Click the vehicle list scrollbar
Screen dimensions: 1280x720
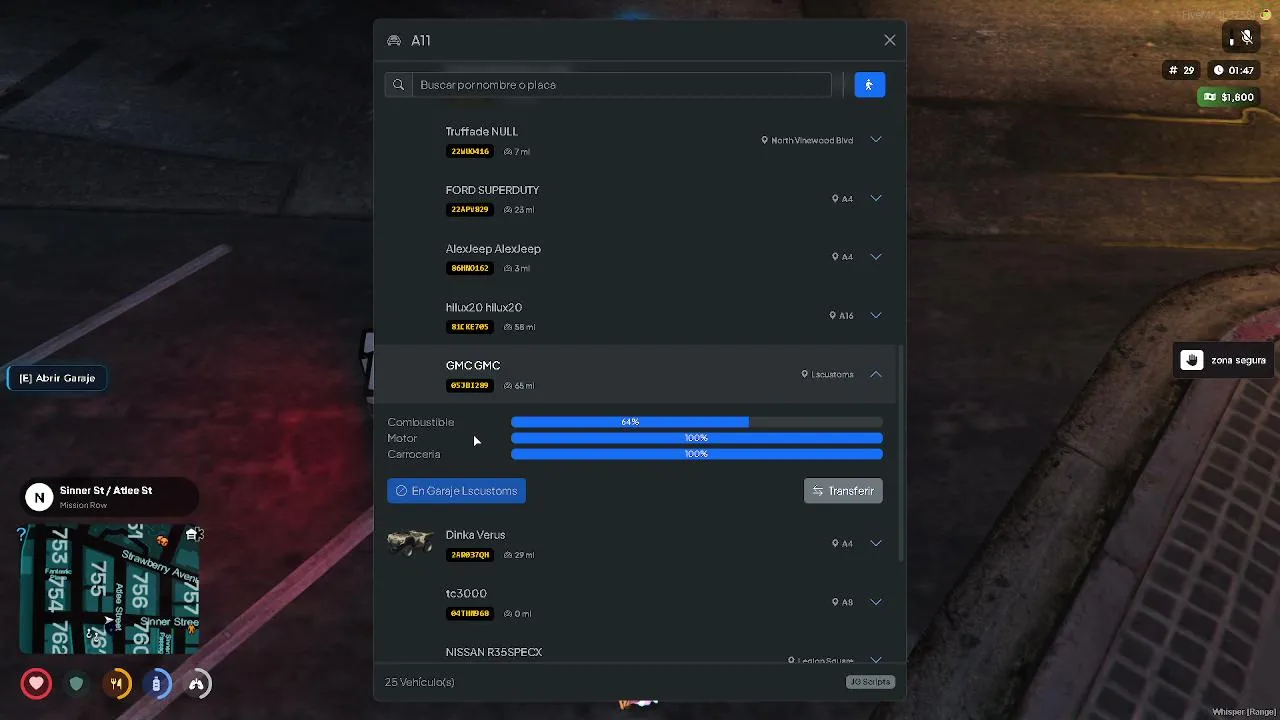901,453
